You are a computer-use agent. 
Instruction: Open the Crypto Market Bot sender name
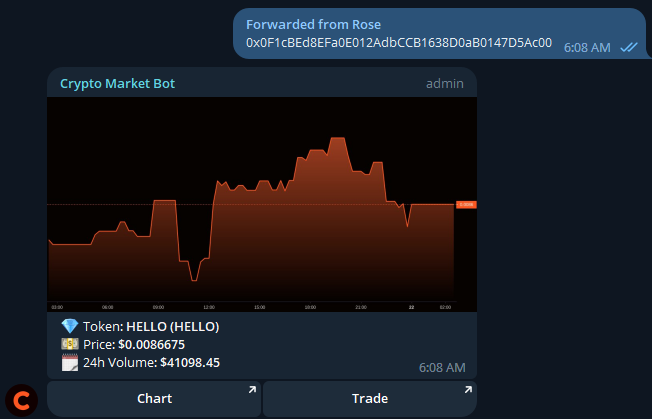(117, 84)
